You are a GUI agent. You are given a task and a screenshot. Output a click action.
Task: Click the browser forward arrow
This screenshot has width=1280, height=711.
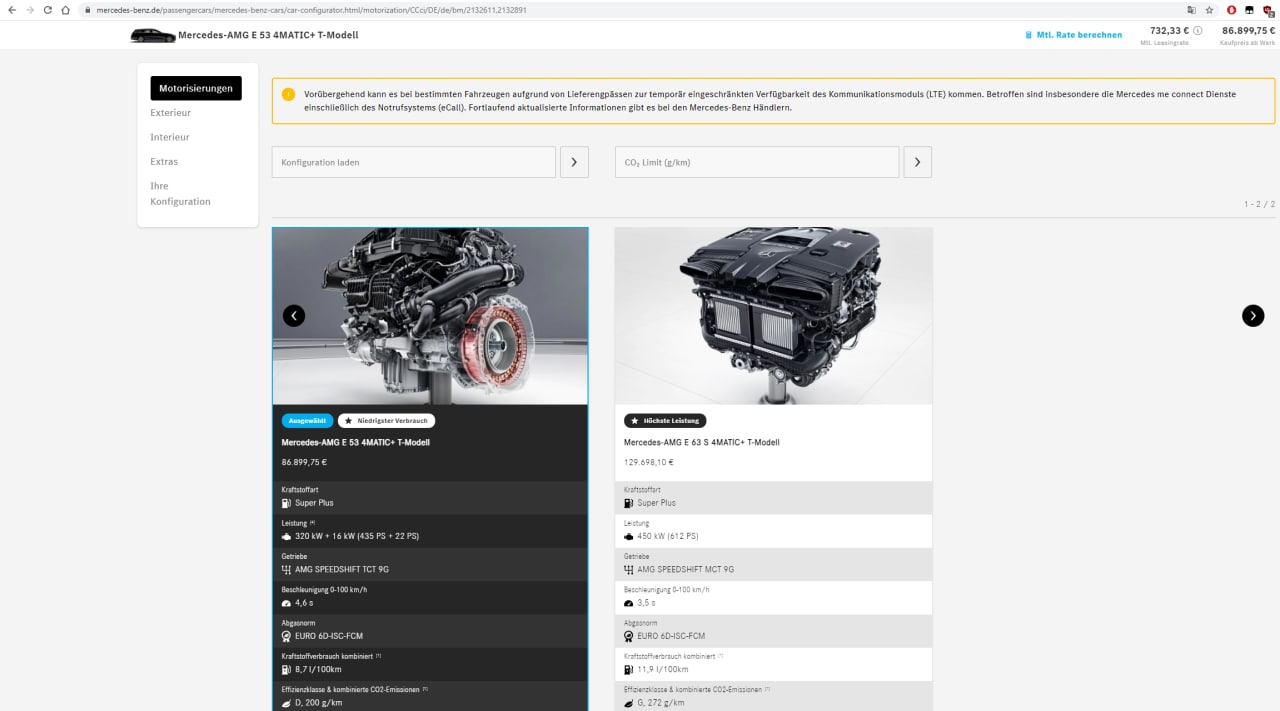coord(29,9)
